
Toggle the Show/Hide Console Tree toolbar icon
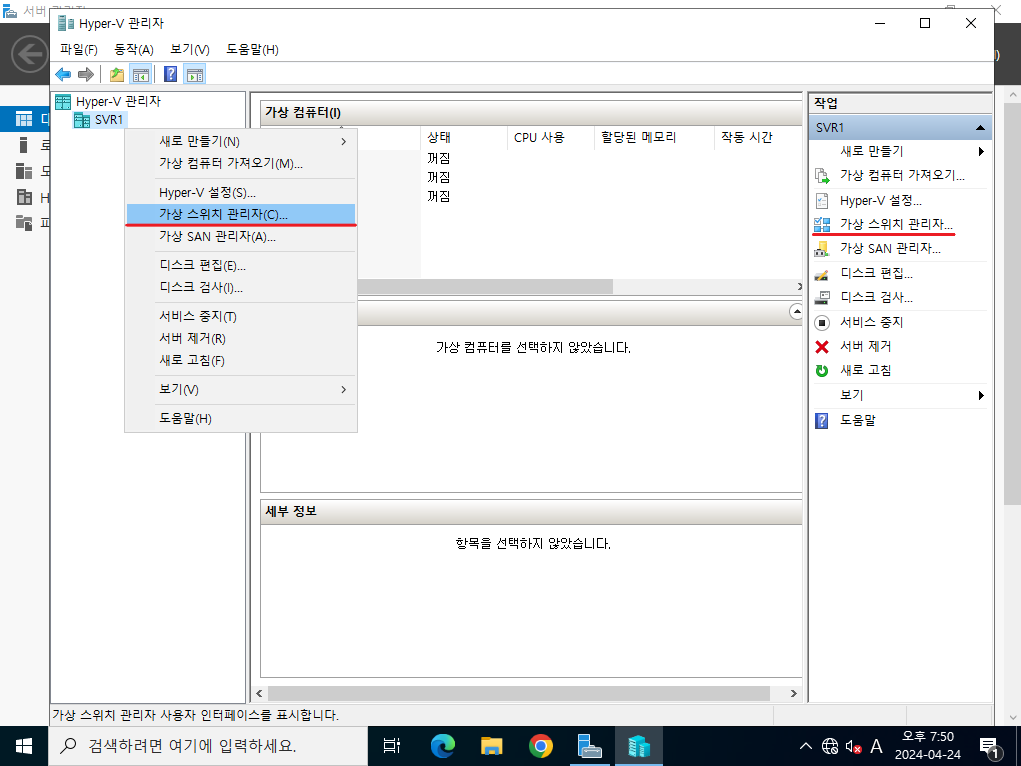(141, 74)
